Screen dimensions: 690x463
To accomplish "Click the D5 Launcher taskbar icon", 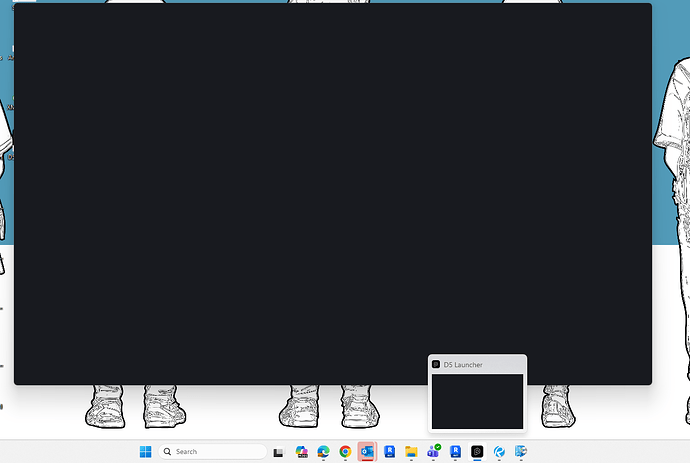I will [477, 452].
